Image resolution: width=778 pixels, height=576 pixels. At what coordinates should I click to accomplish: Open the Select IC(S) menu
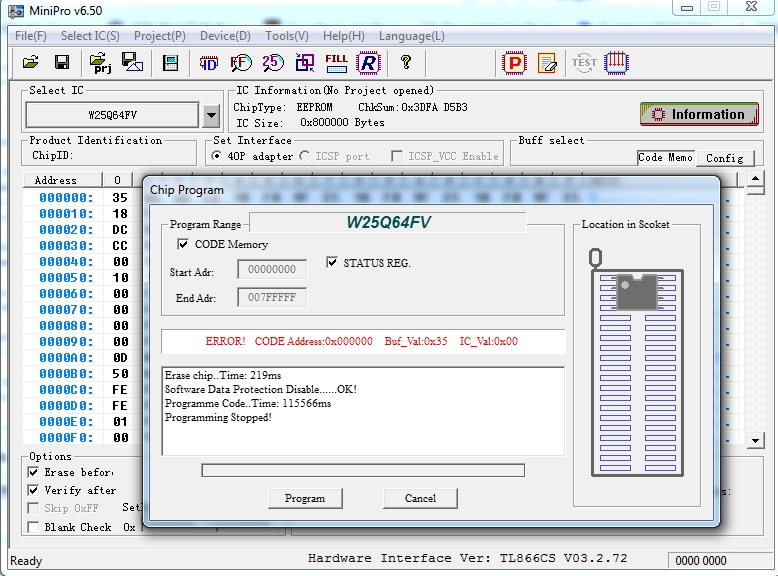pos(90,36)
